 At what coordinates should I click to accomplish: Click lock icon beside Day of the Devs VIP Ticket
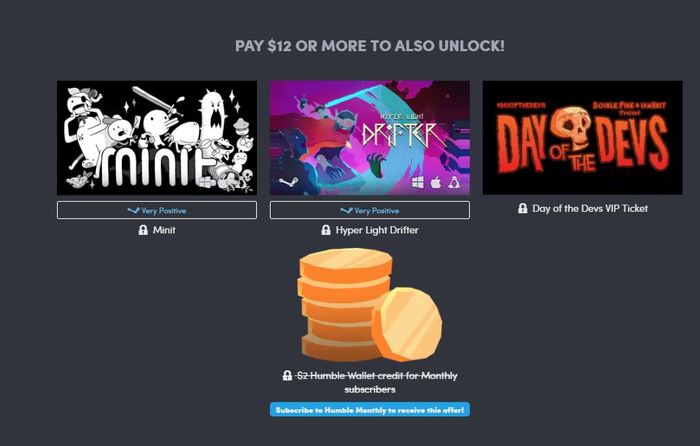pos(522,208)
